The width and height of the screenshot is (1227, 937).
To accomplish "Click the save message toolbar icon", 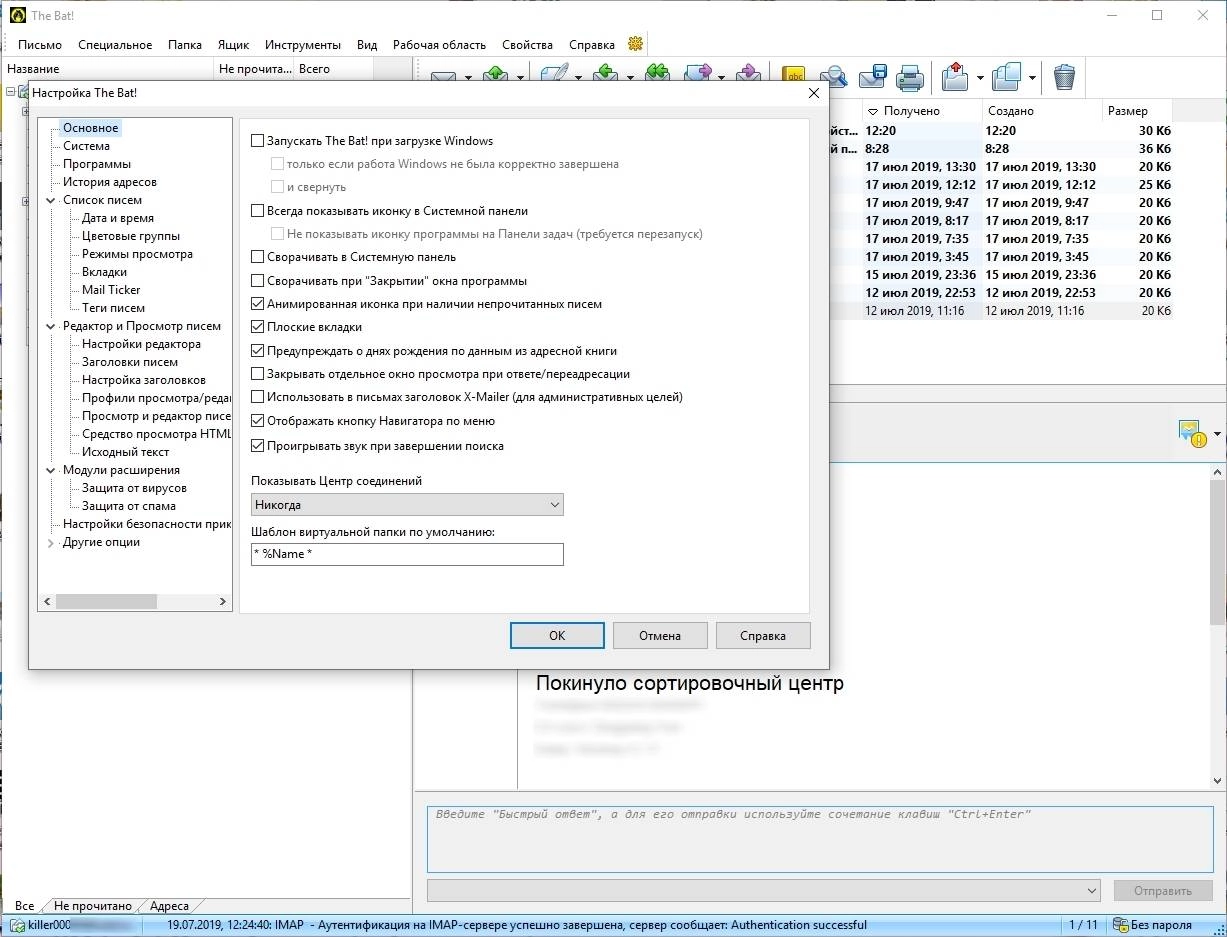I will coord(872,76).
